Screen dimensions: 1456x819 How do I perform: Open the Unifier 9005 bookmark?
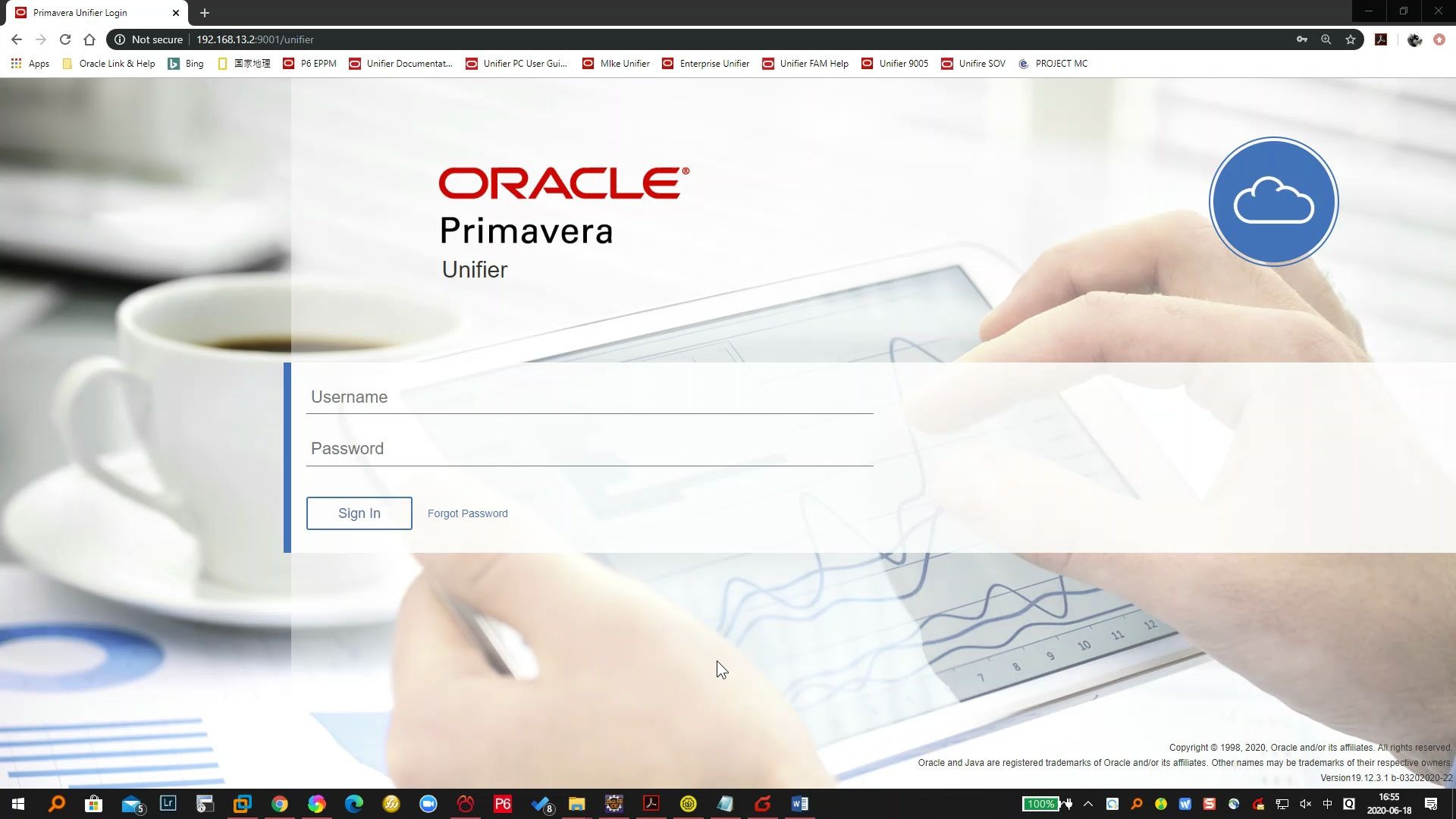[895, 64]
